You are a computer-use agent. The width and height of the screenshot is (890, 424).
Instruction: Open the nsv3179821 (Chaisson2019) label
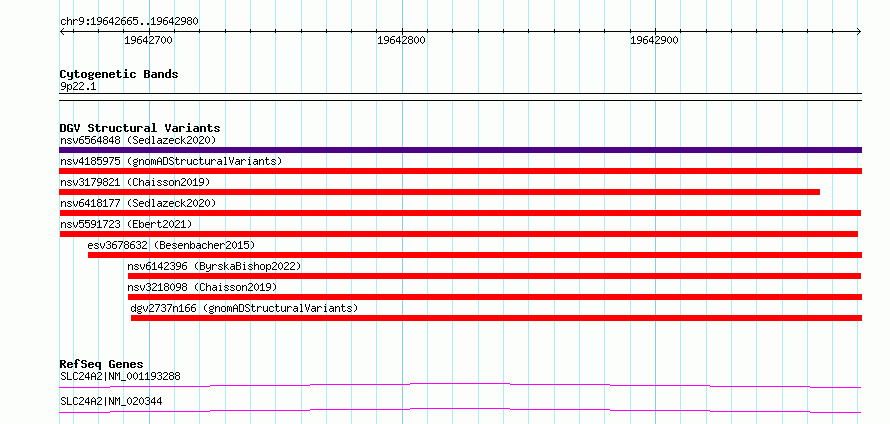point(135,182)
